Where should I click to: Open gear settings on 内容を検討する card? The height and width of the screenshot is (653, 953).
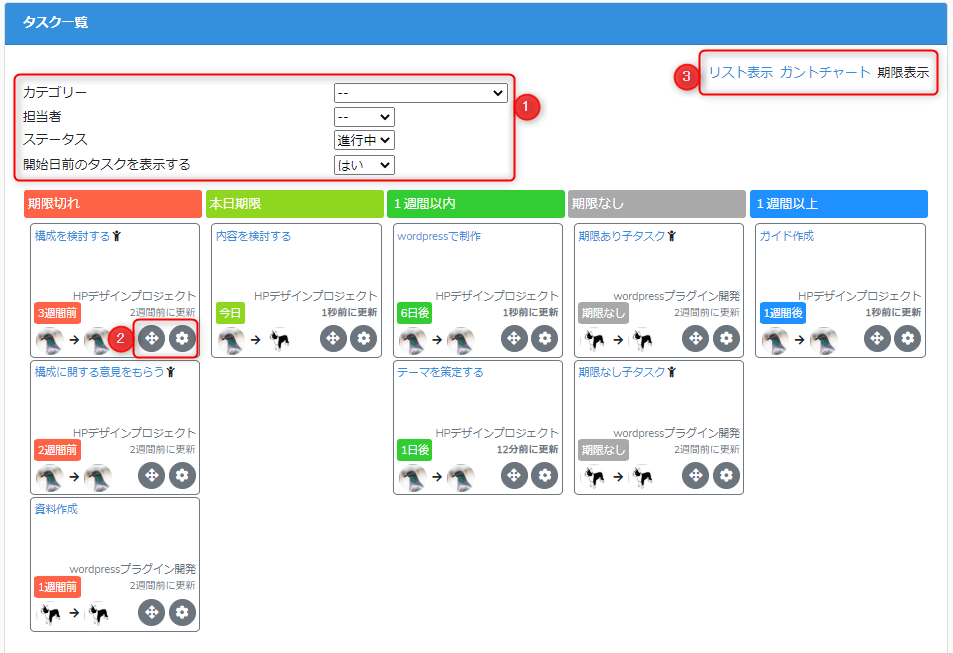coord(363,338)
